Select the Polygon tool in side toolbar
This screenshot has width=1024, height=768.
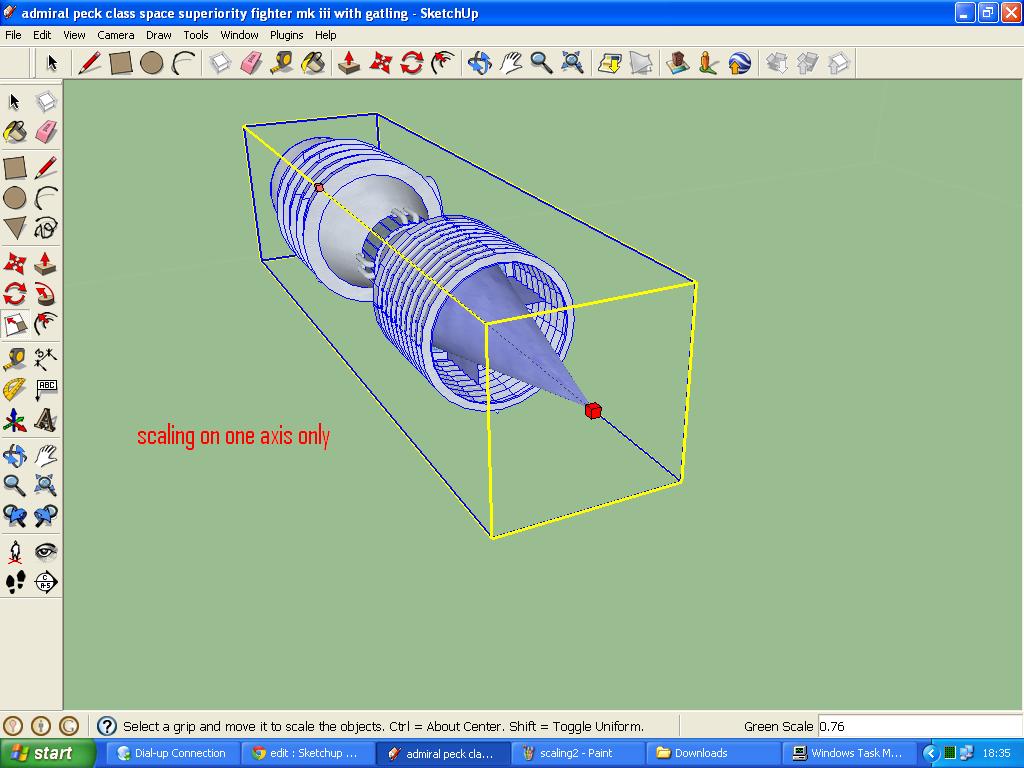(14, 228)
